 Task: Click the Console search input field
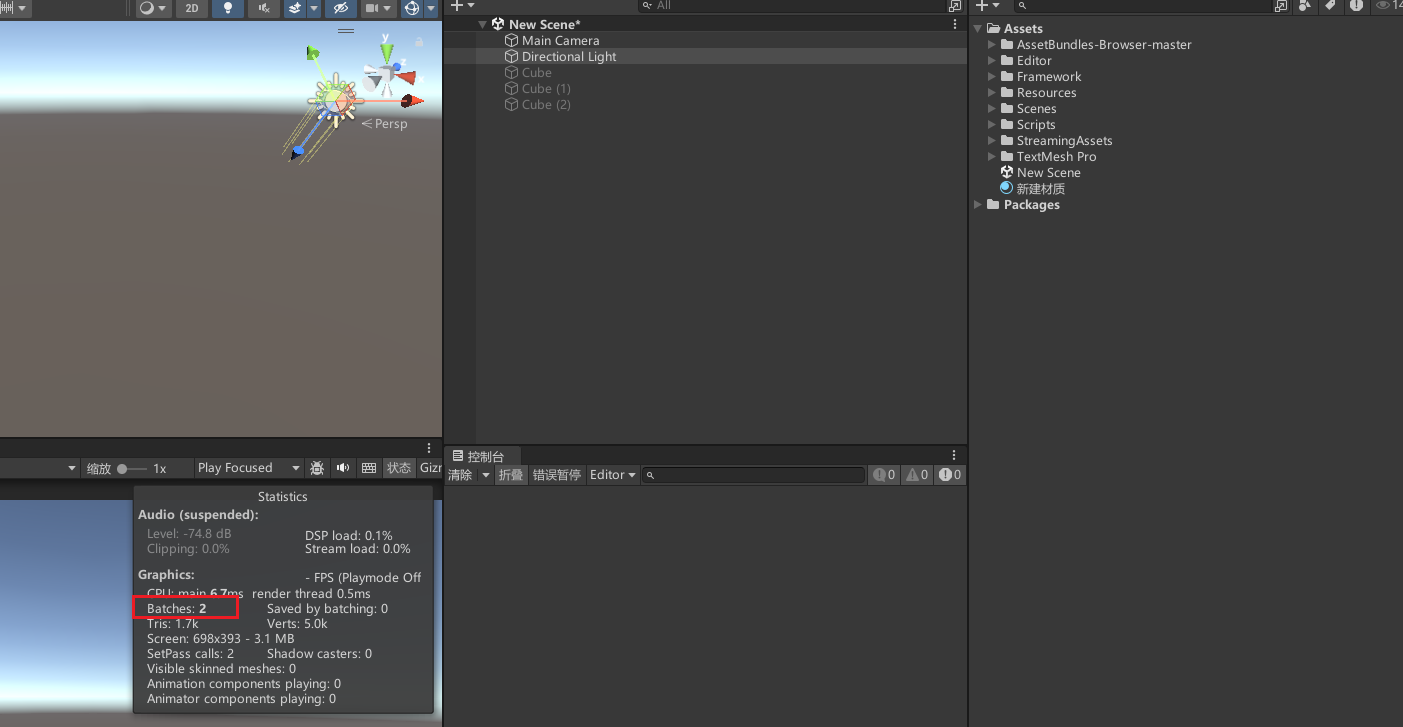tap(757, 475)
